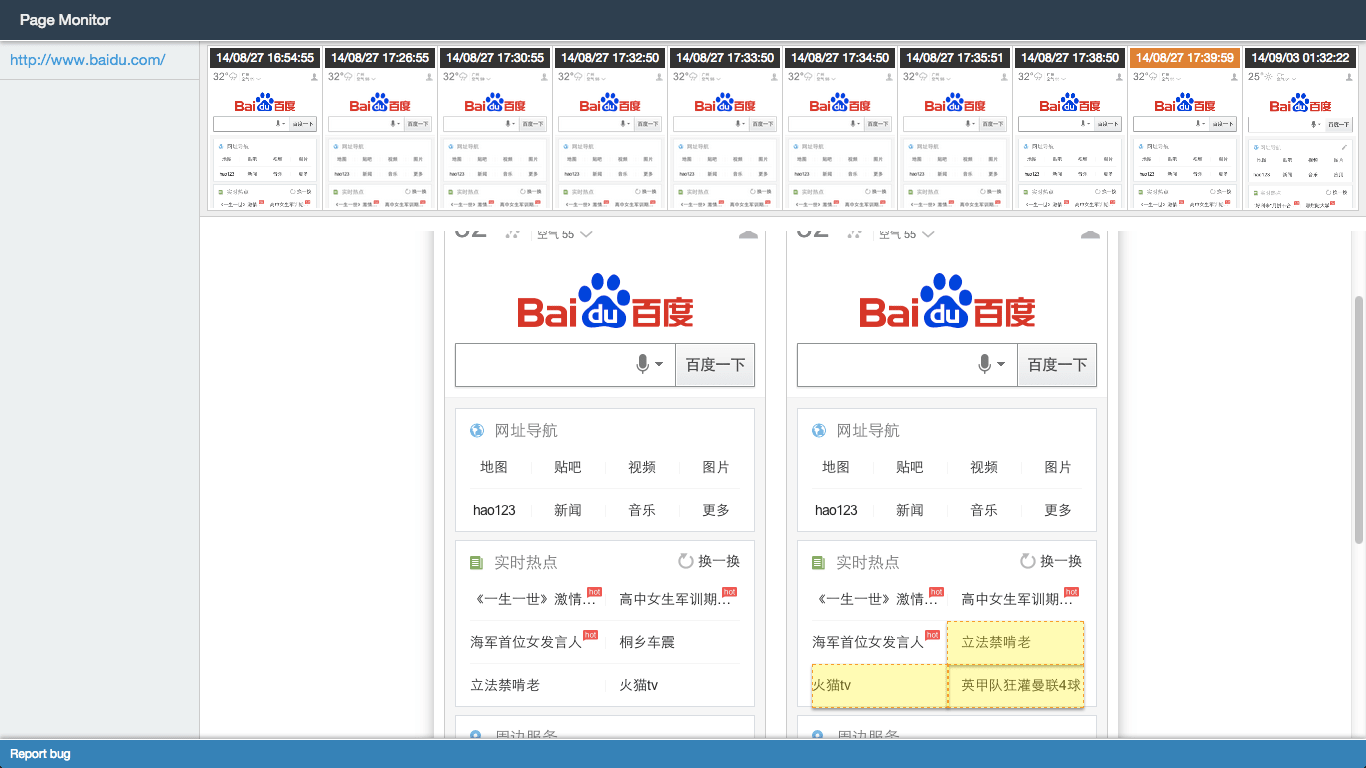Screen dimensions: 1366x768
Task: Select the 14/09/03 01:32:22 snapshot thumbnail
Action: point(1300,129)
